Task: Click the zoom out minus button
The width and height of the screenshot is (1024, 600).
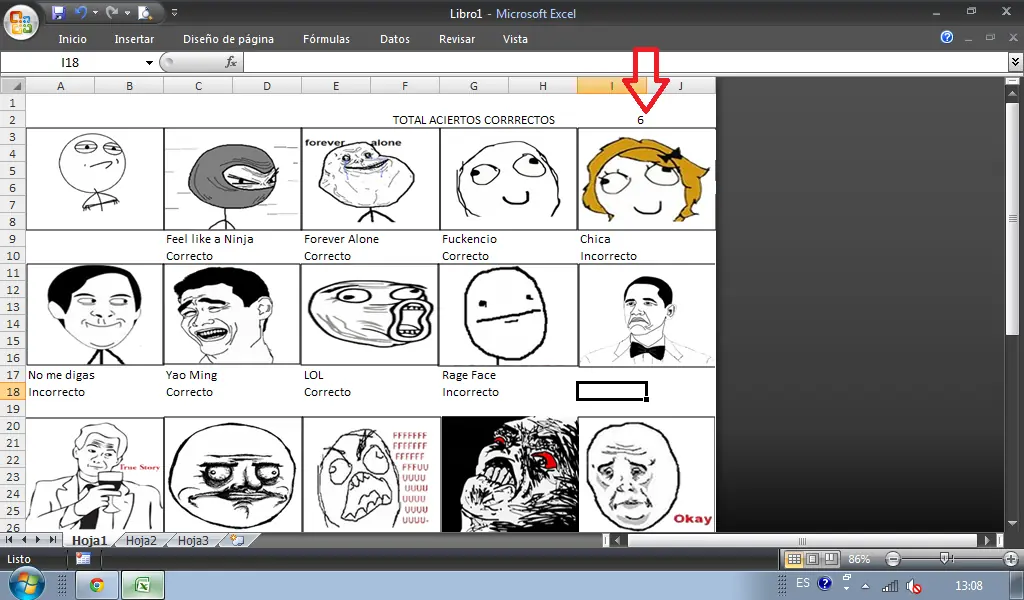Action: point(893,559)
